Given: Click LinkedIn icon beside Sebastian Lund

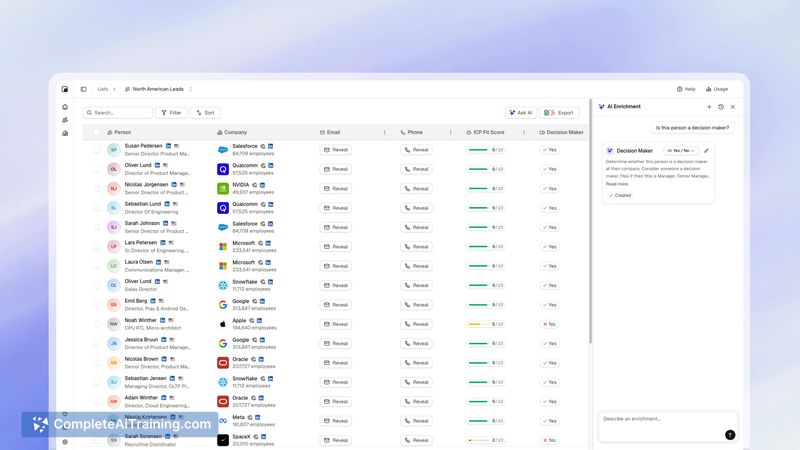Looking at the screenshot, I should pos(167,204).
